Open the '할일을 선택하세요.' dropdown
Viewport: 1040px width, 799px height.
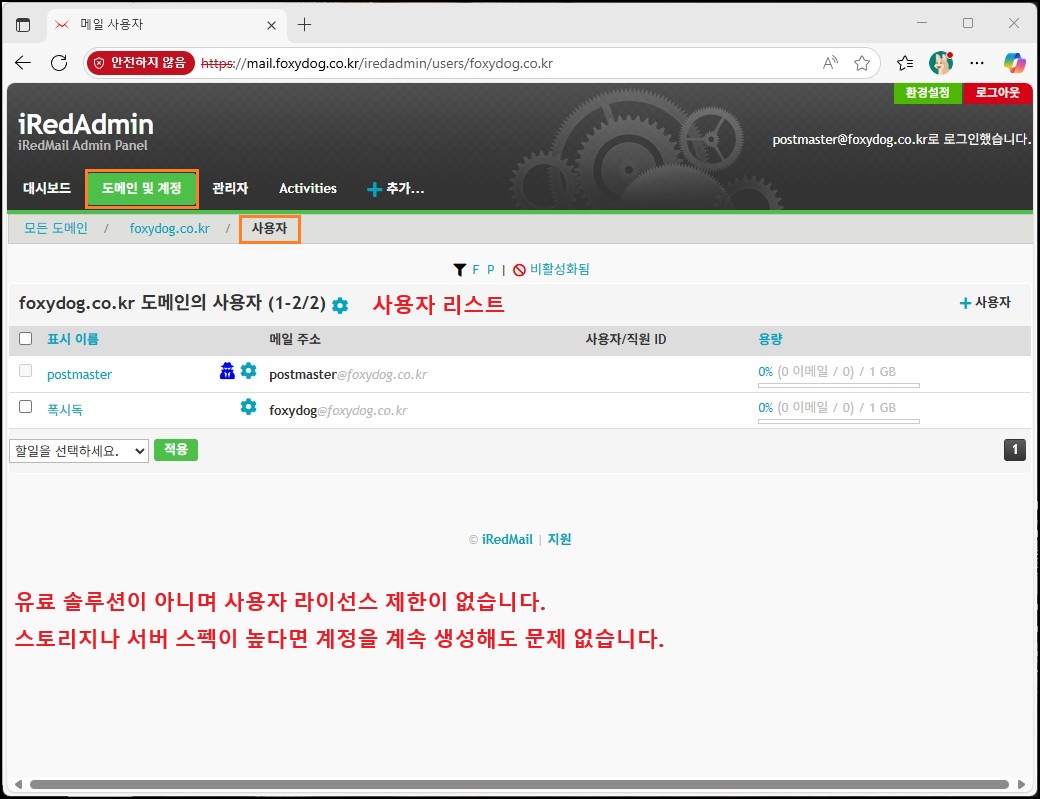tap(79, 451)
